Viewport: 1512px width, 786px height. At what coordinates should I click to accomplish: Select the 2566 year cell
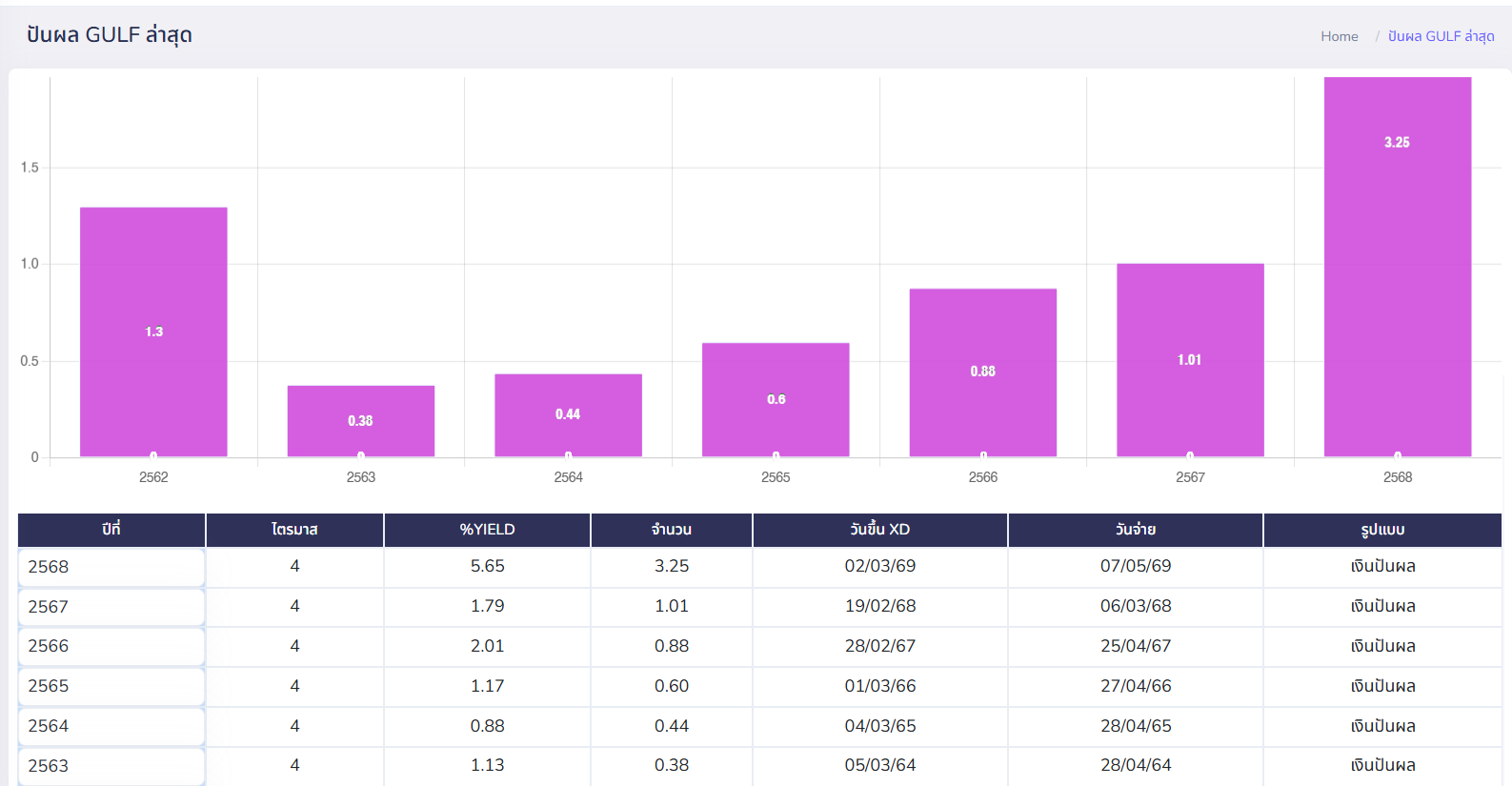coord(111,646)
